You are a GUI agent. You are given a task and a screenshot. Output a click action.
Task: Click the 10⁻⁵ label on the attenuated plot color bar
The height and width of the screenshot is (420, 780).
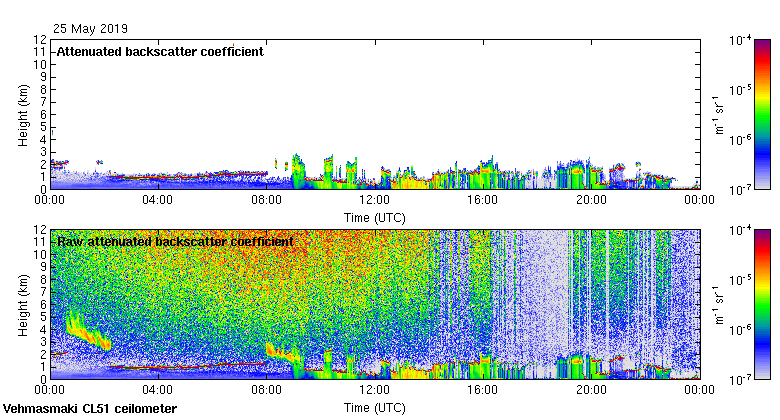[740, 90]
